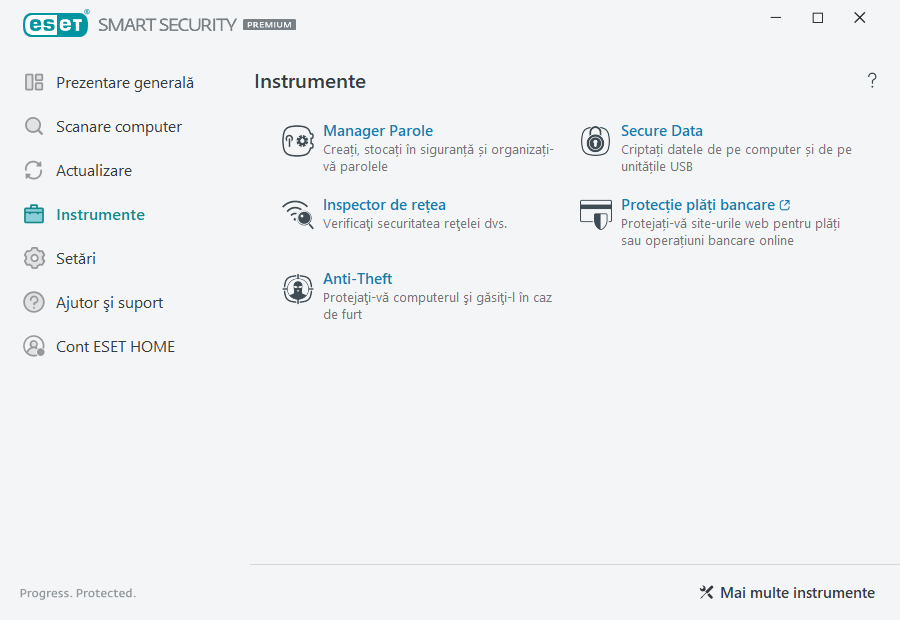Click the Inspector de reţea wifi icon

click(297, 214)
